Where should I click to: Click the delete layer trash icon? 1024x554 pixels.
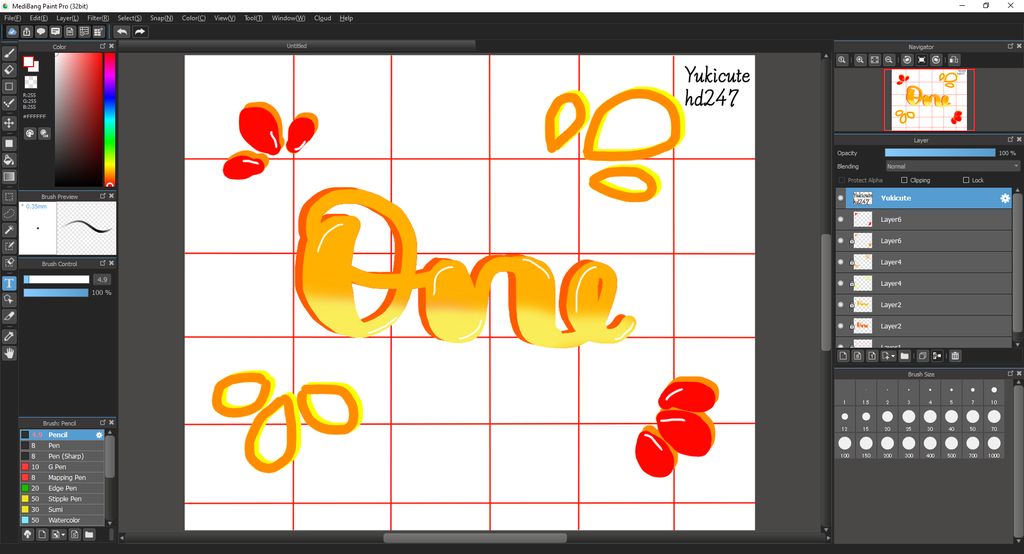pyautogui.click(x=955, y=356)
